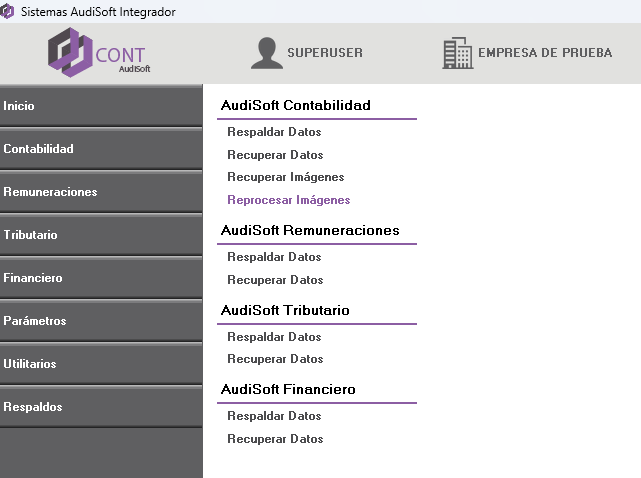Click the Empresa de Prueba building icon
This screenshot has height=478, width=641.
coord(457,53)
